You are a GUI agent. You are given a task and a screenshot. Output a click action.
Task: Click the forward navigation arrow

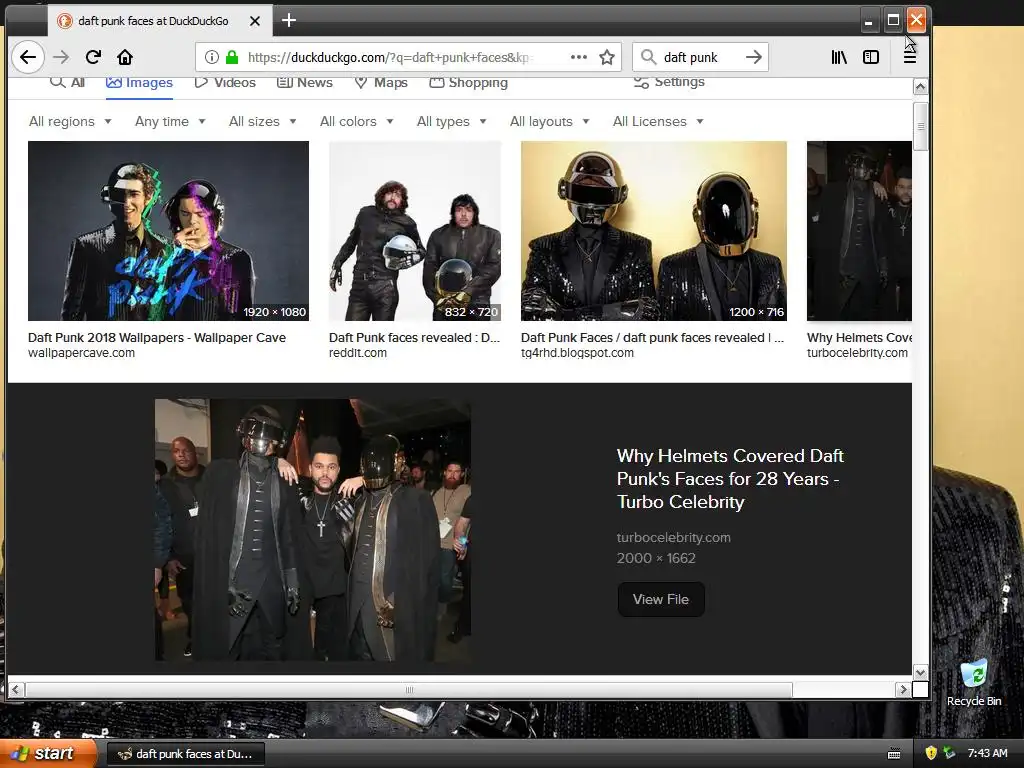[x=61, y=57]
